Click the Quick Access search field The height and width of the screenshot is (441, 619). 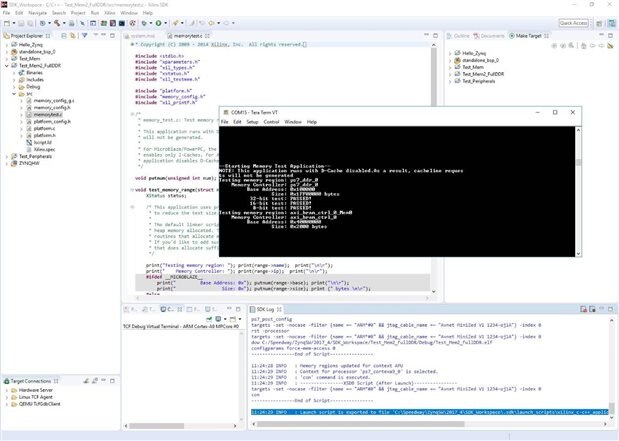[573, 22]
